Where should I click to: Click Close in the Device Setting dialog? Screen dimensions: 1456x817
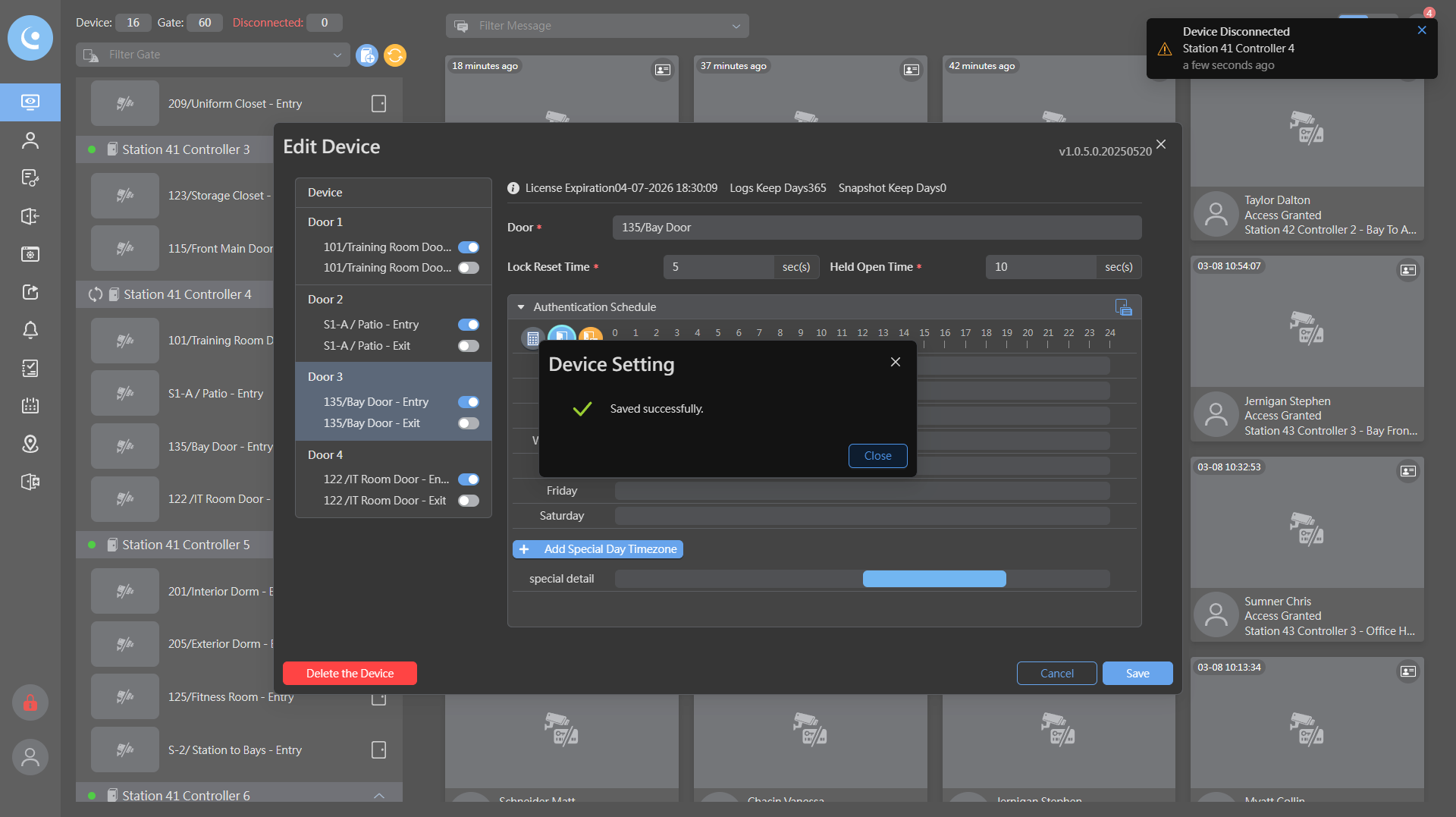coord(877,456)
